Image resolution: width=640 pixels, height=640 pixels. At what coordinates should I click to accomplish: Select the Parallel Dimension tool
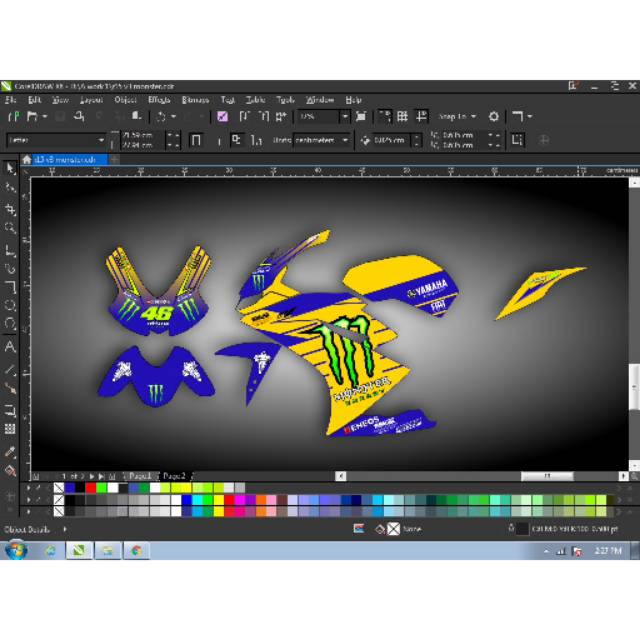pyautogui.click(x=10, y=370)
